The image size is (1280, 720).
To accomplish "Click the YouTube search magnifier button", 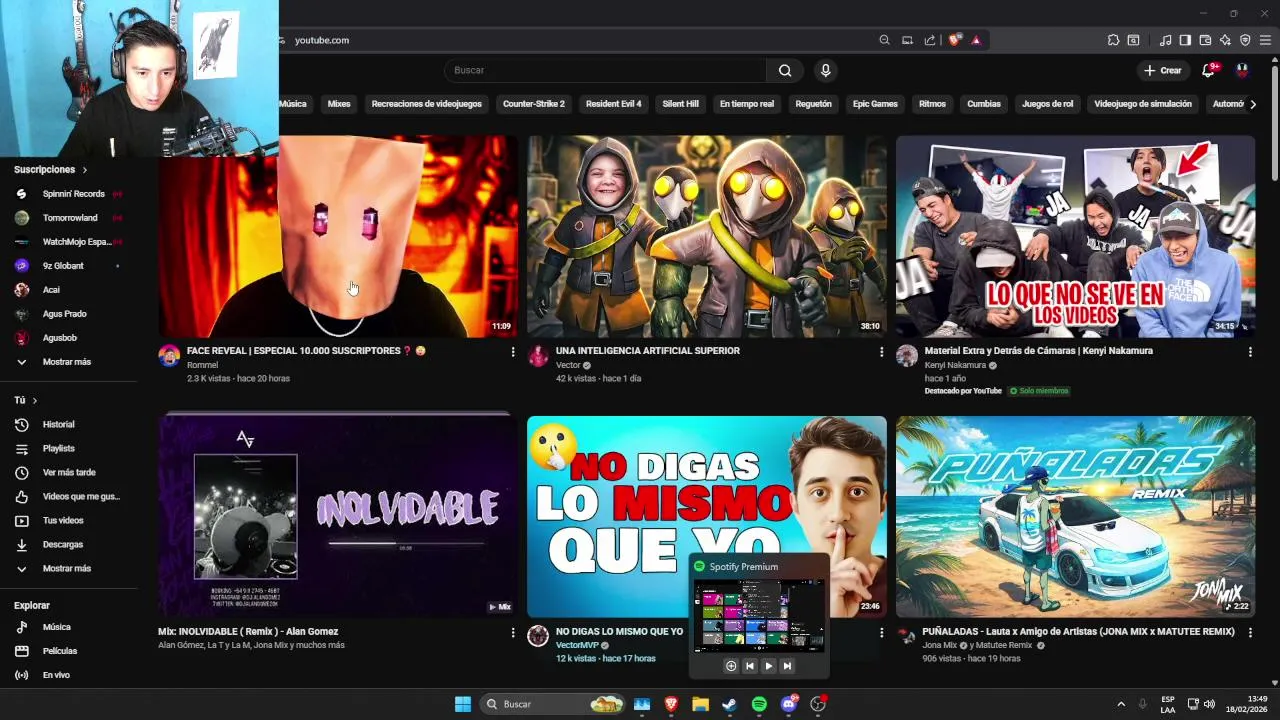I will [785, 70].
